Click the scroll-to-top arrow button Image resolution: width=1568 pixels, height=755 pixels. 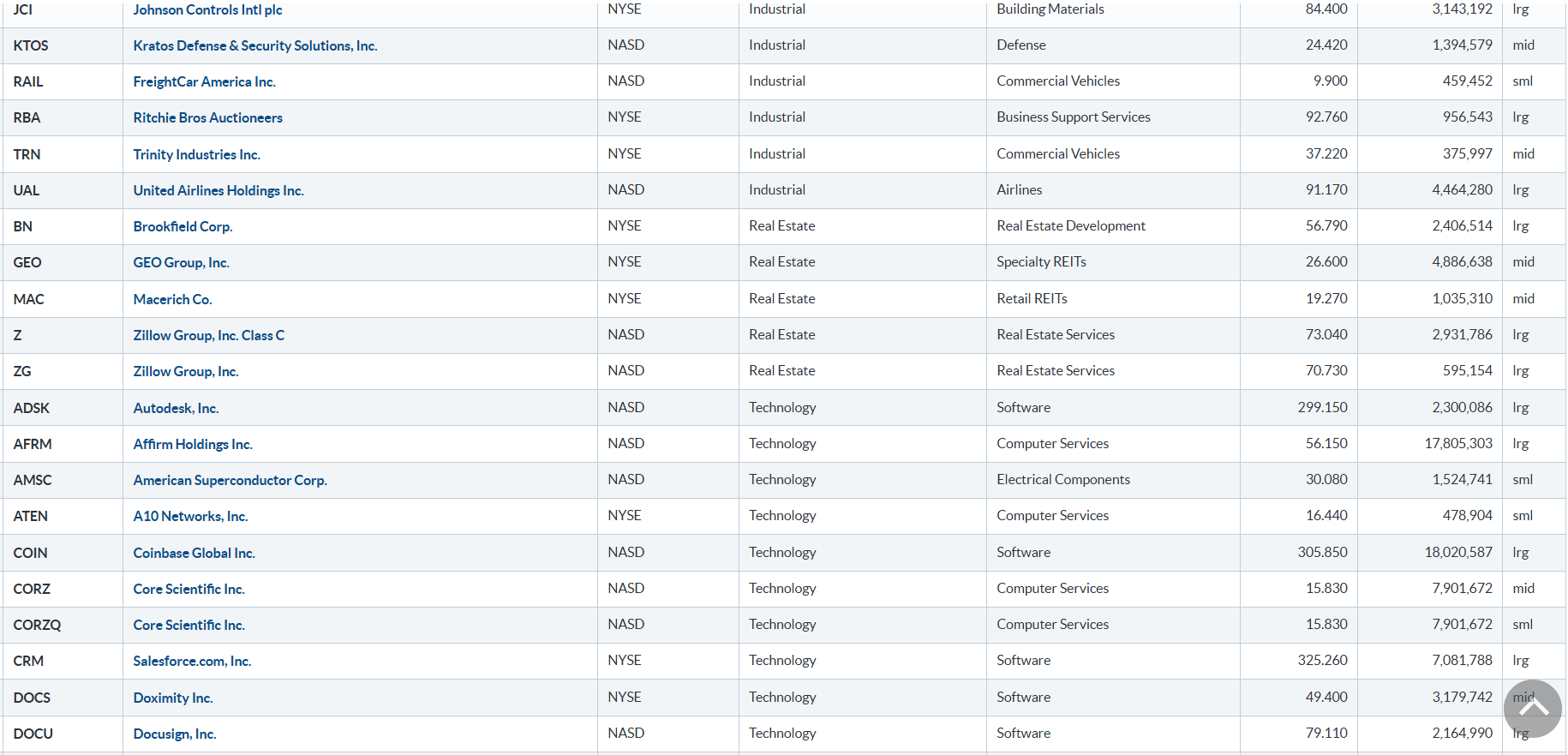(1532, 708)
